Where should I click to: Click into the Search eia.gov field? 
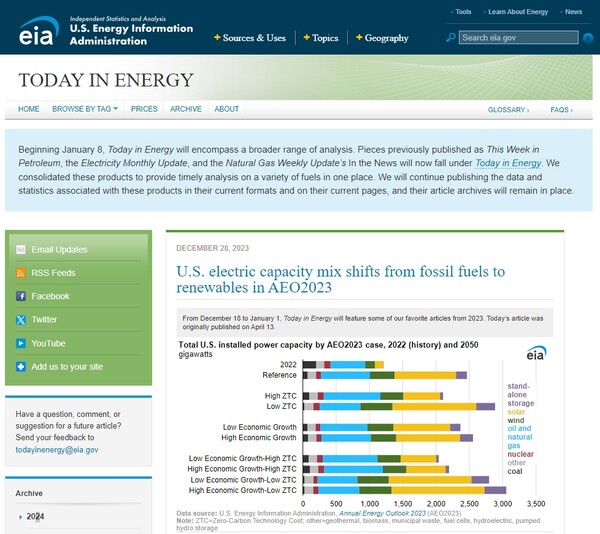(519, 38)
